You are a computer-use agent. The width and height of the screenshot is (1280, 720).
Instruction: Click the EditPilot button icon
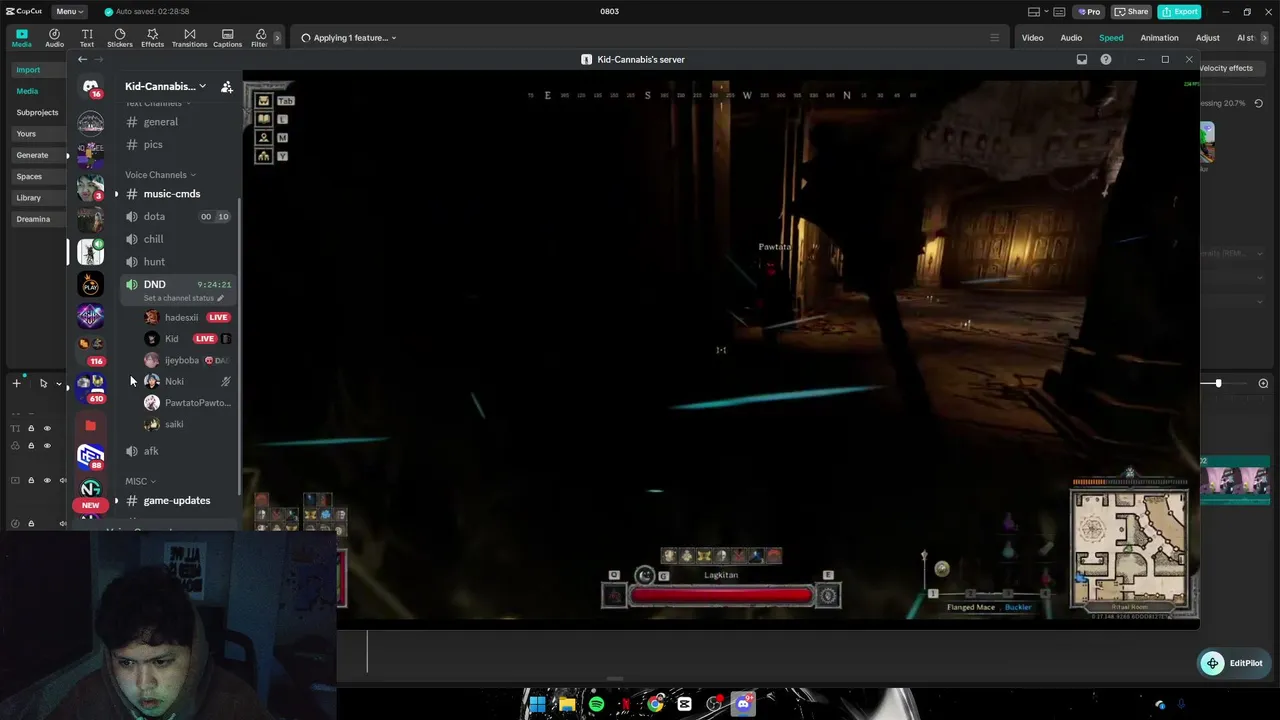pyautogui.click(x=1212, y=663)
